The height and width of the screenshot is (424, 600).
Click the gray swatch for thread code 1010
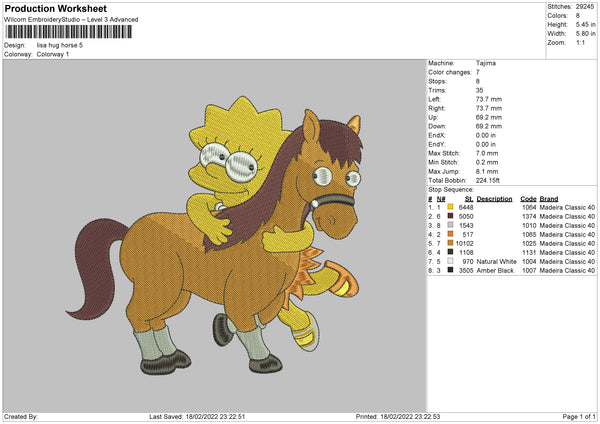point(450,225)
